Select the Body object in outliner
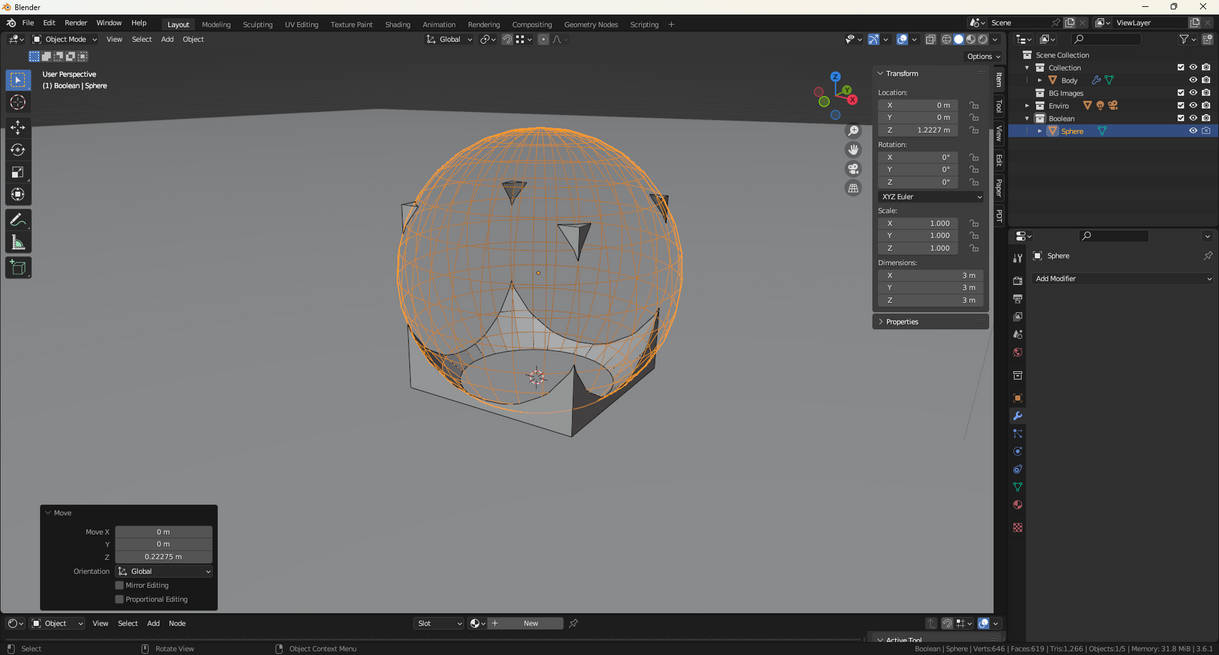The height and width of the screenshot is (655, 1219). (x=1069, y=80)
